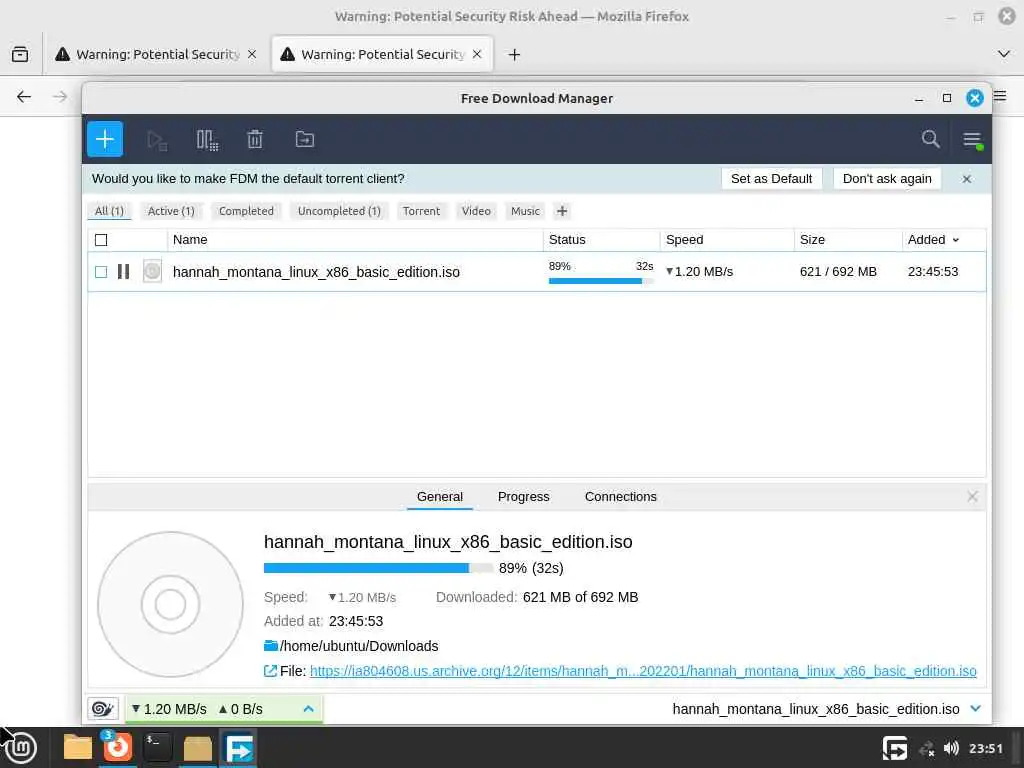Image resolution: width=1024 pixels, height=768 pixels.
Task: Click the 621 / 692 MB size cell
Action: (838, 272)
